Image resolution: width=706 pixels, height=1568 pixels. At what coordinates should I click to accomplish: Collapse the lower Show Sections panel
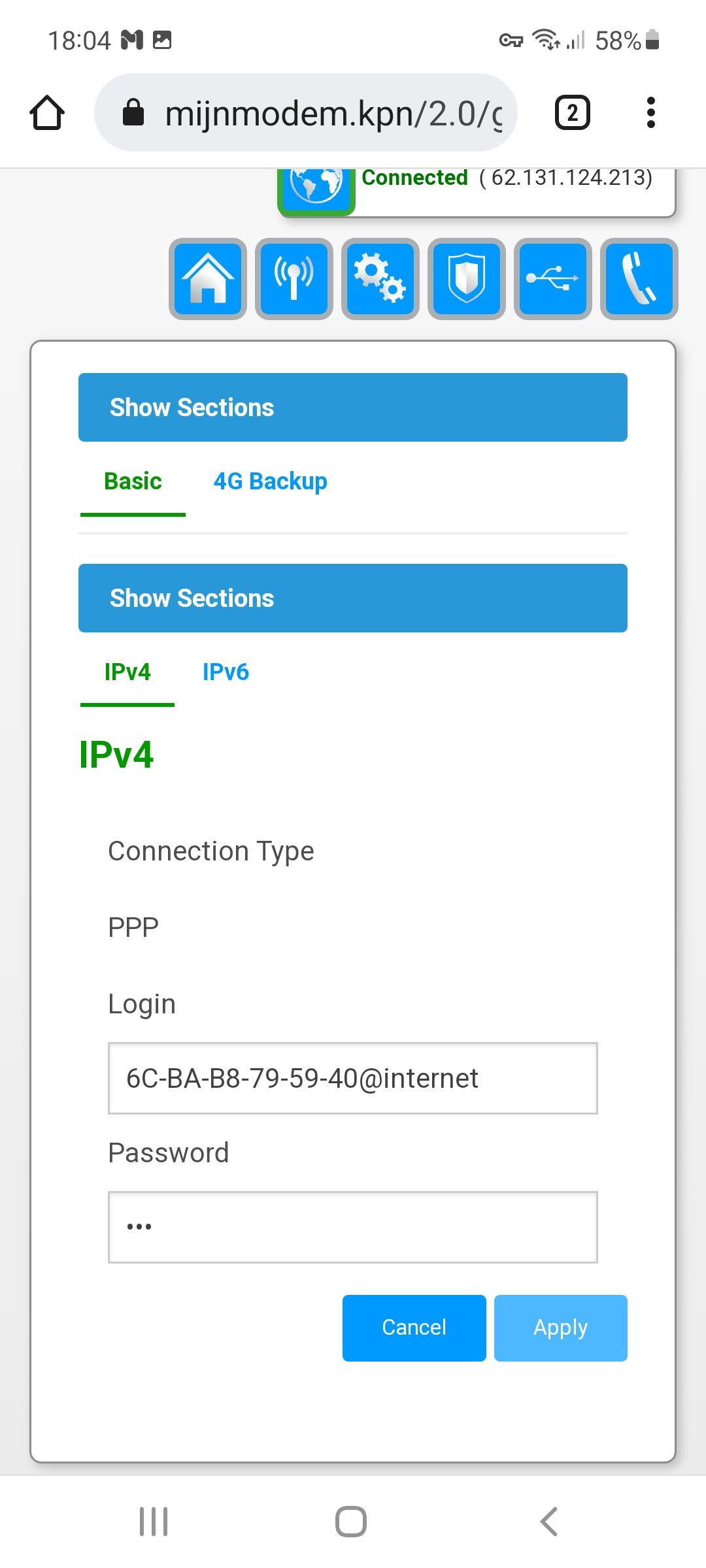(352, 597)
